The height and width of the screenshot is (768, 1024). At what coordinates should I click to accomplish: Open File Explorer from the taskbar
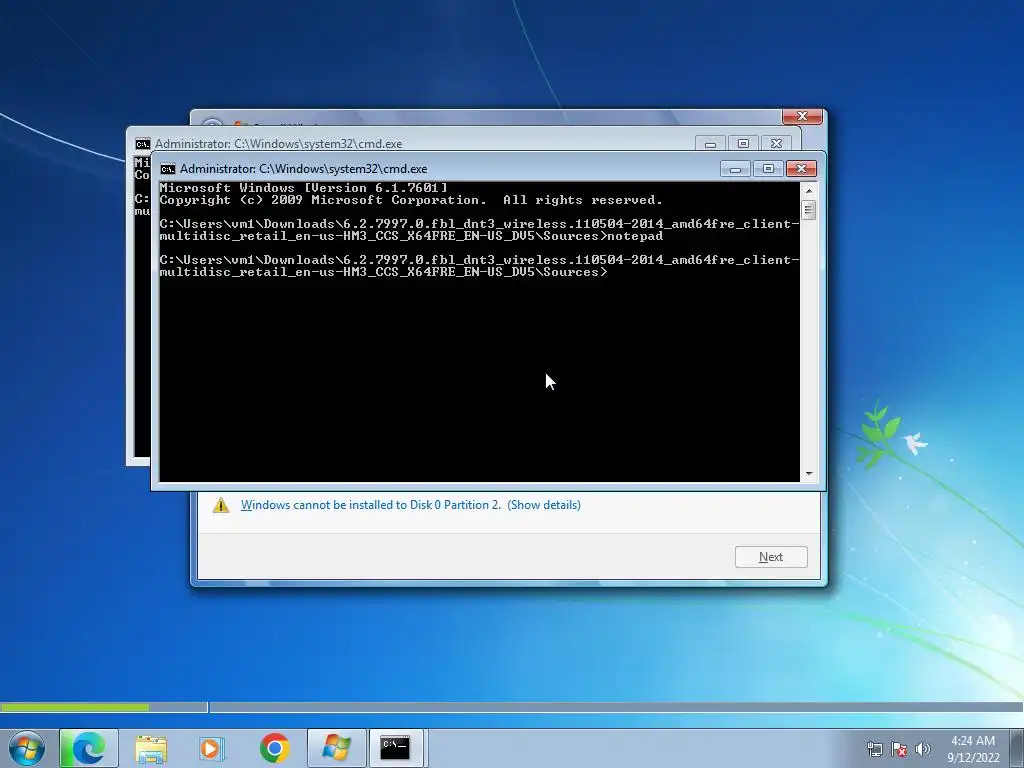[151, 748]
